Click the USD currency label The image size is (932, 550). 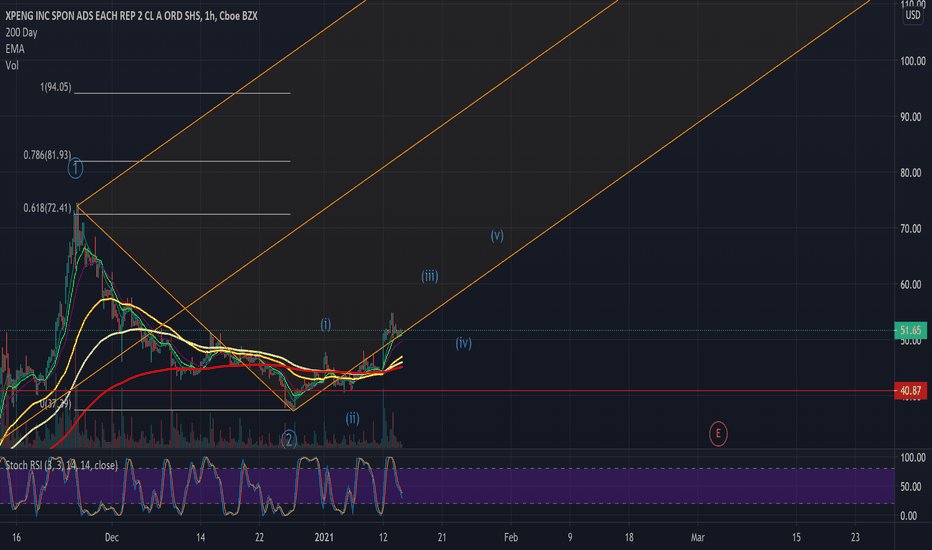pos(912,15)
